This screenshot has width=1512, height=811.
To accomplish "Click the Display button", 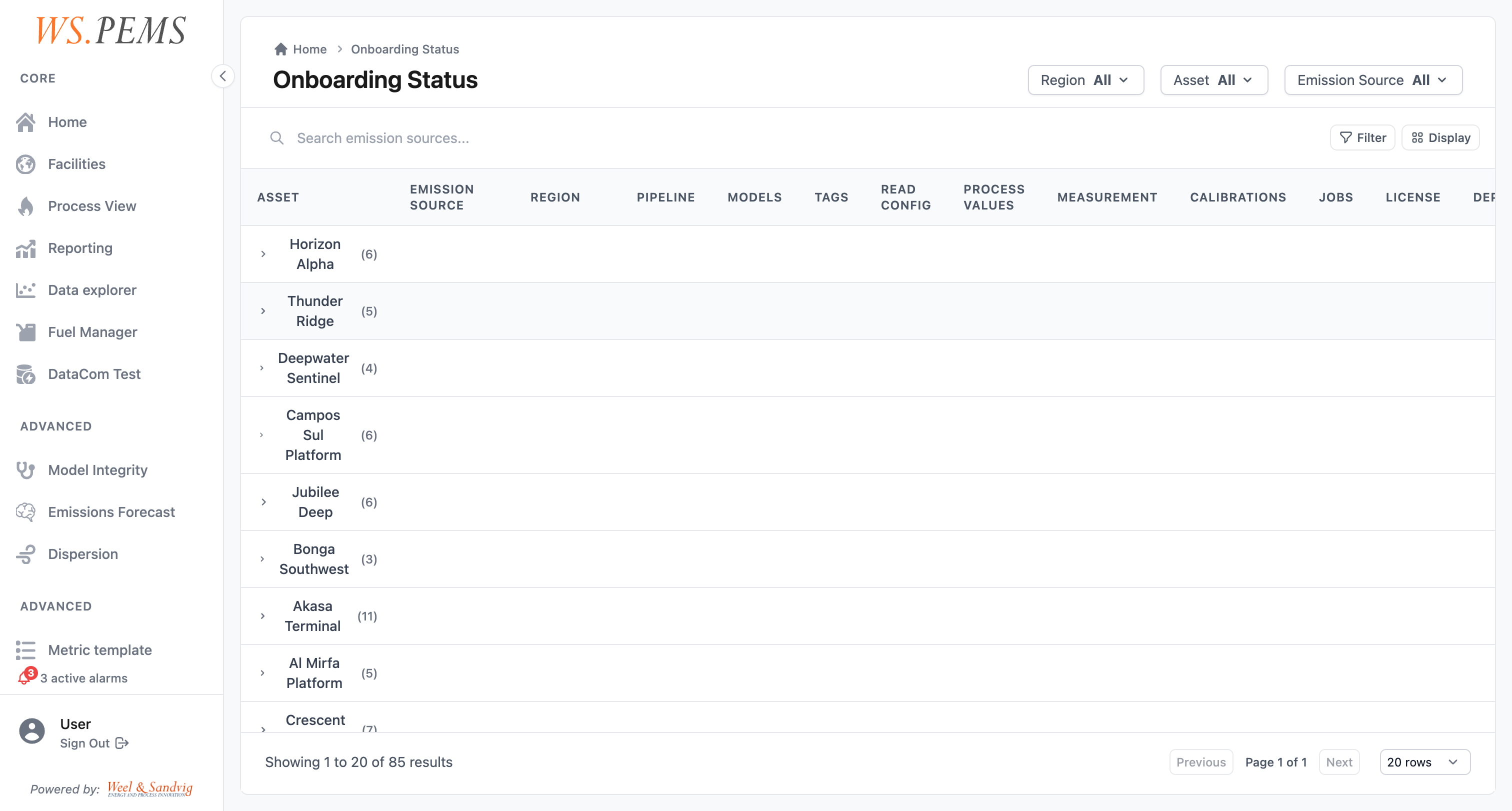I will [1440, 138].
